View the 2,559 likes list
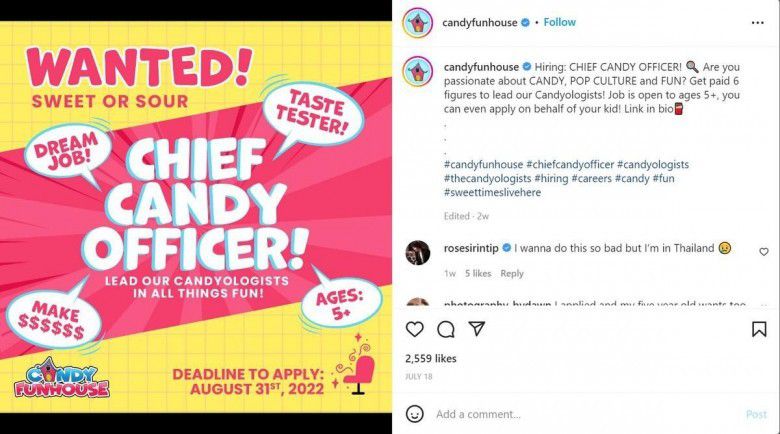 (x=431, y=358)
